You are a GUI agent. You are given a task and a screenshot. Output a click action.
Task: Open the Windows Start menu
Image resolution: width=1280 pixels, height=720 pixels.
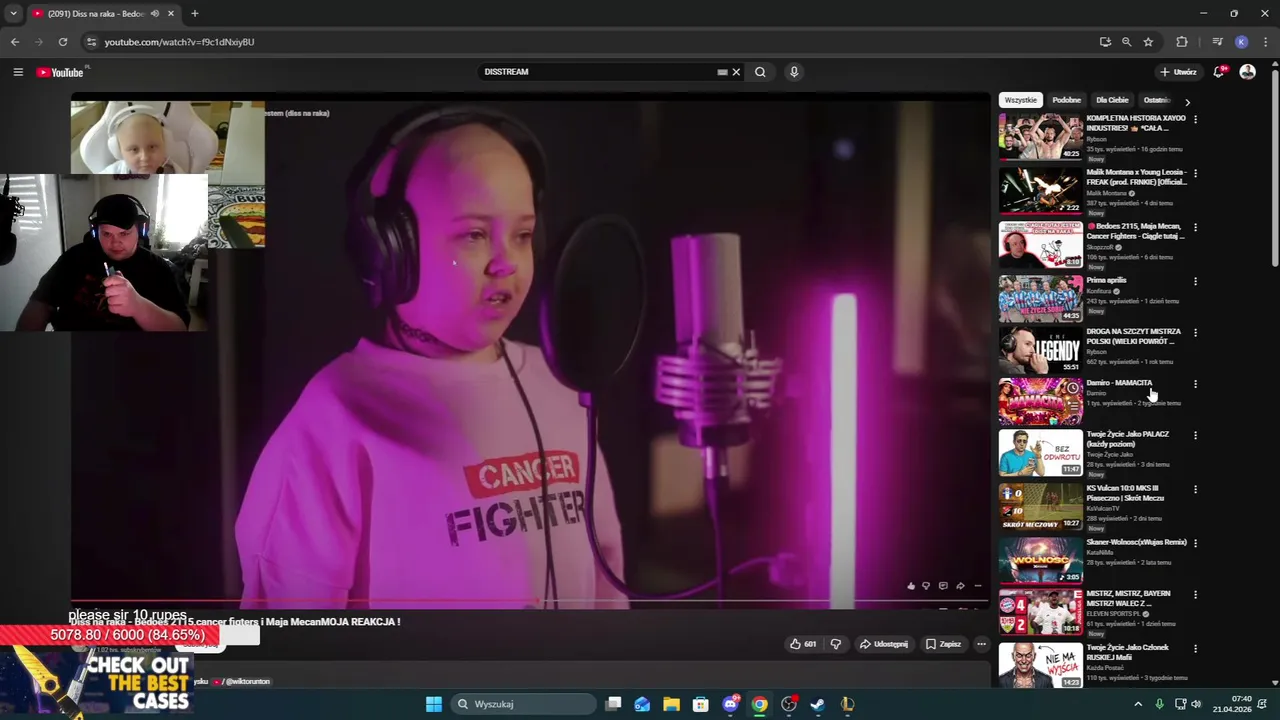(434, 704)
